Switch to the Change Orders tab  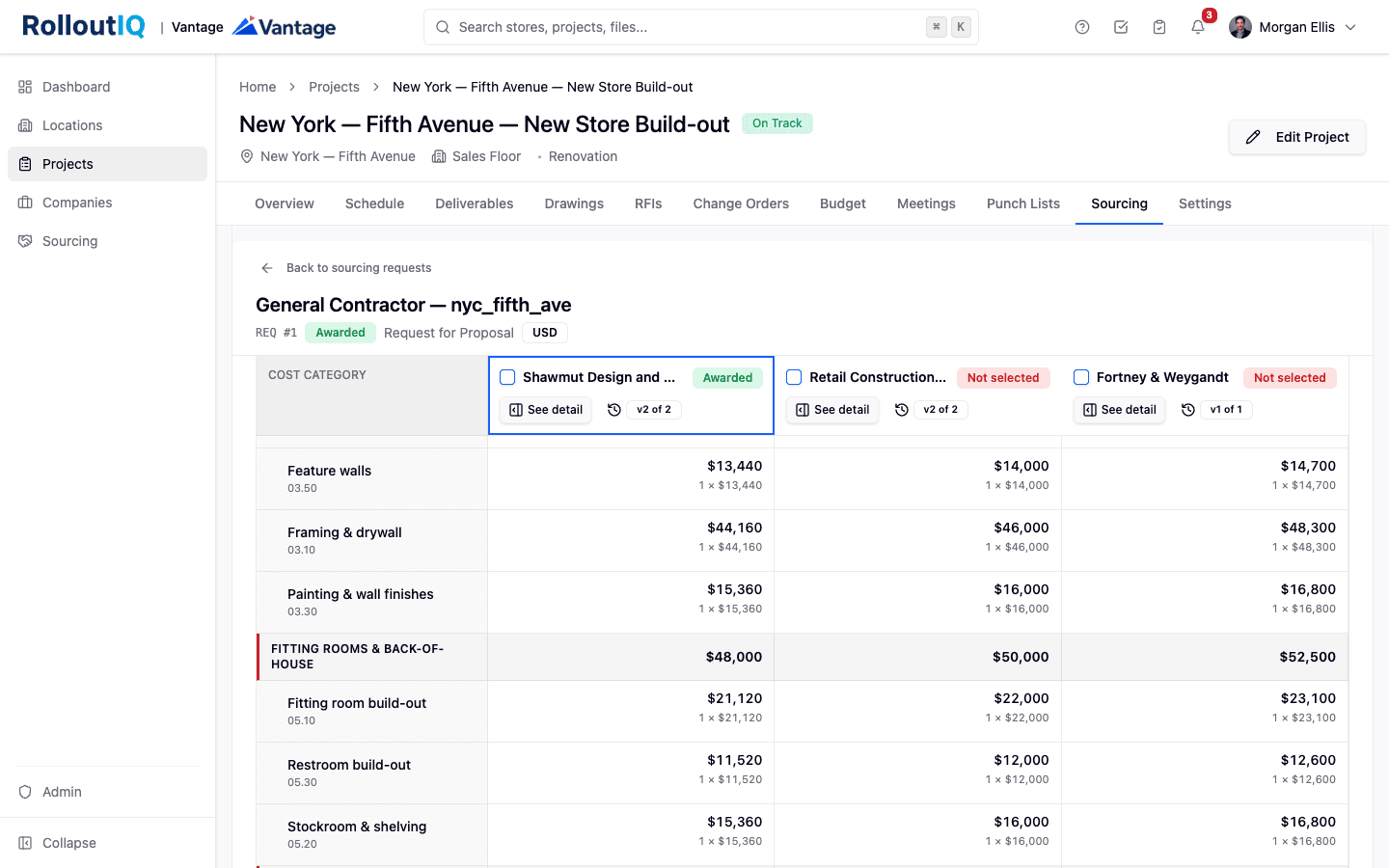click(741, 203)
